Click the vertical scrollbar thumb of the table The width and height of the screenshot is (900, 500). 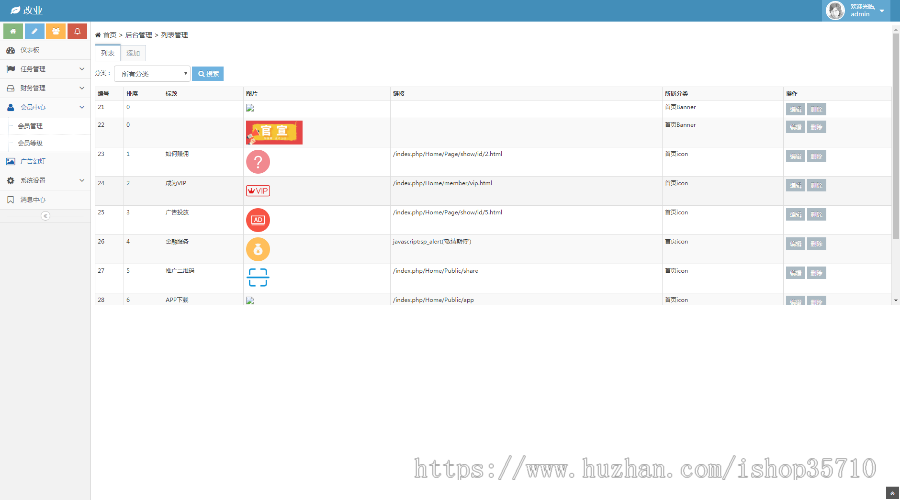pyautogui.click(x=895, y=135)
